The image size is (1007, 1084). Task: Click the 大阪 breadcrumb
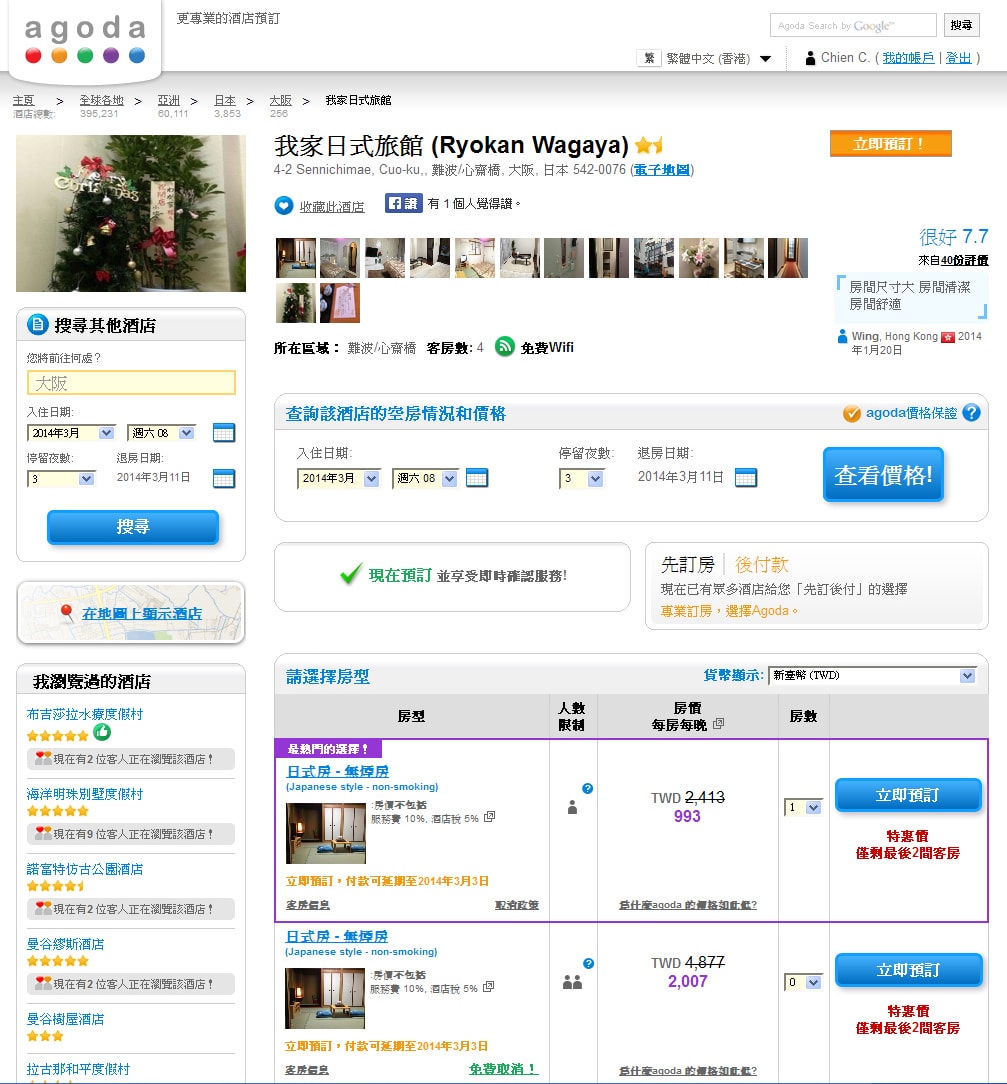pyautogui.click(x=280, y=100)
